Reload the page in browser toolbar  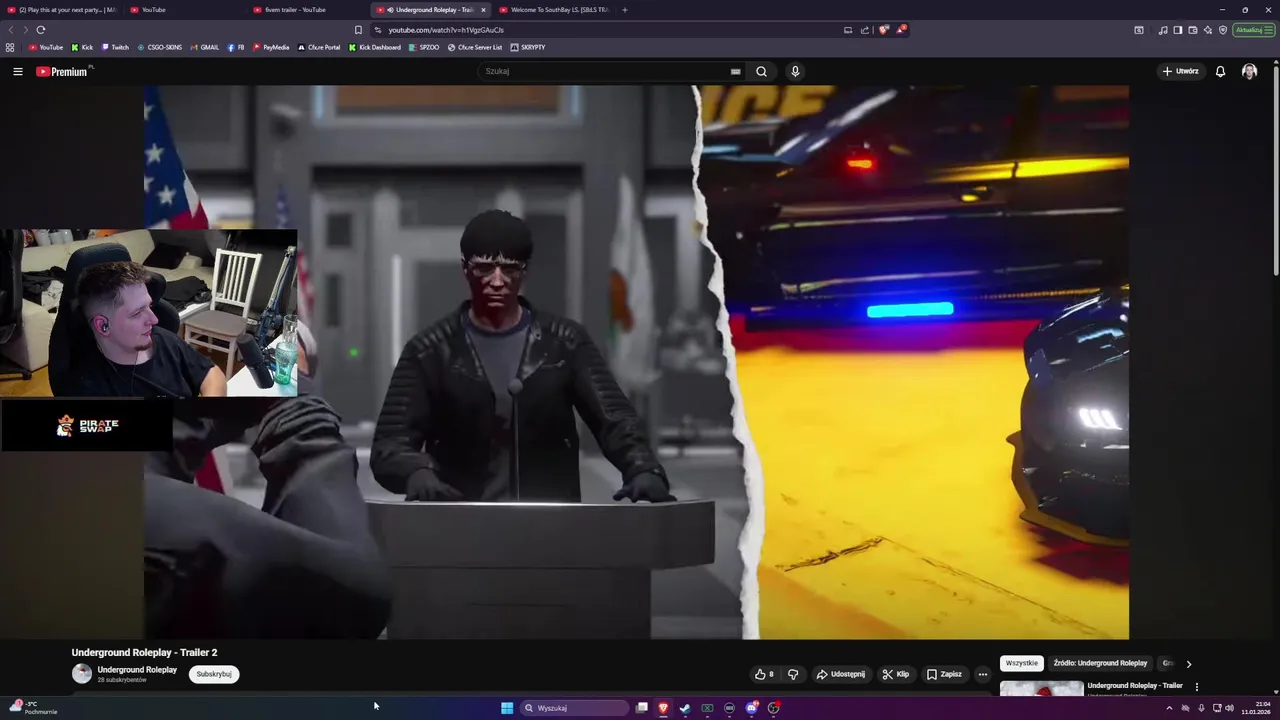(41, 30)
